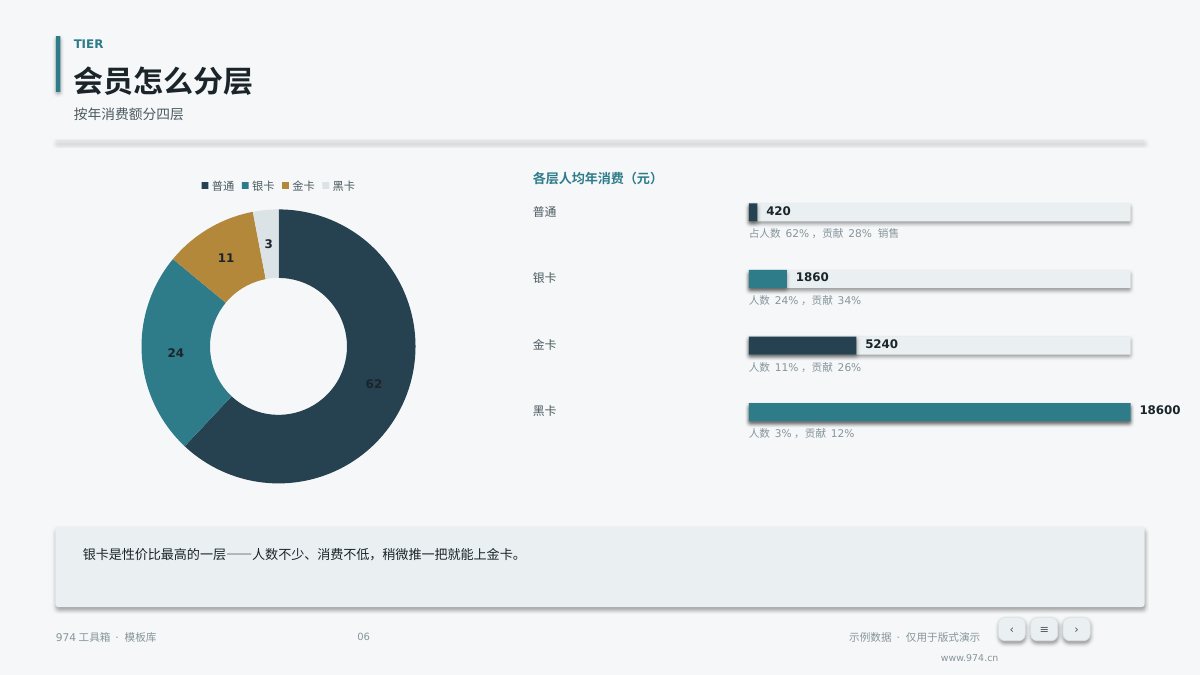The image size is (1200, 675).
Task: Select the dark 62 segment of the donut
Action: pos(374,384)
